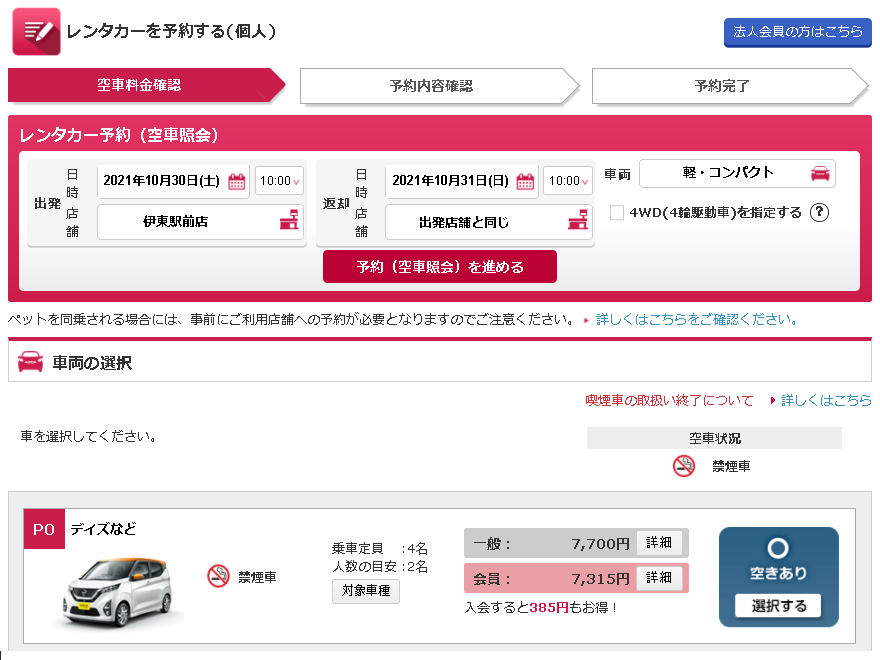Open the 軽・コンパクト vehicle type selector
Screen dimensions: 880x660
click(736, 173)
